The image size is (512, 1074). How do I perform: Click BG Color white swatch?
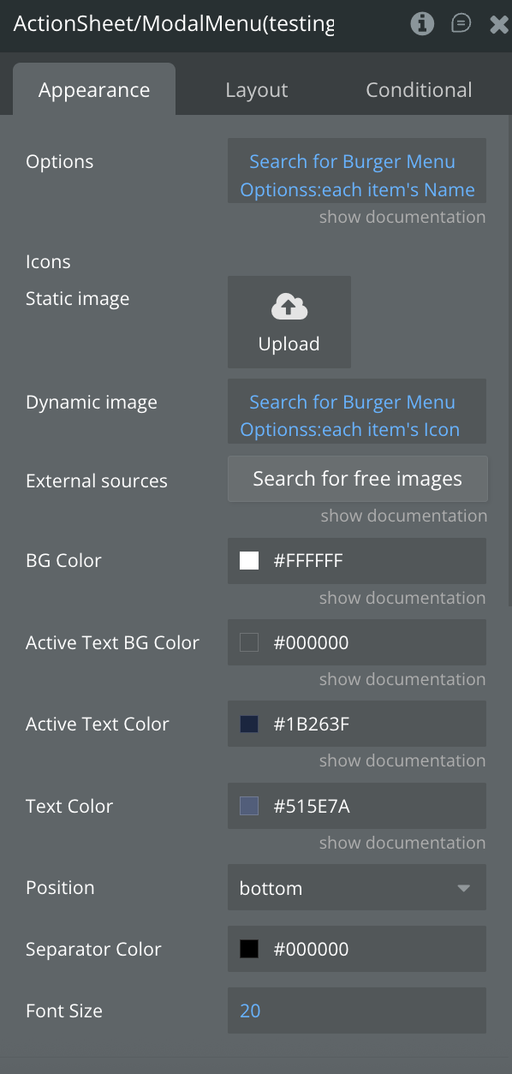pyautogui.click(x=249, y=561)
